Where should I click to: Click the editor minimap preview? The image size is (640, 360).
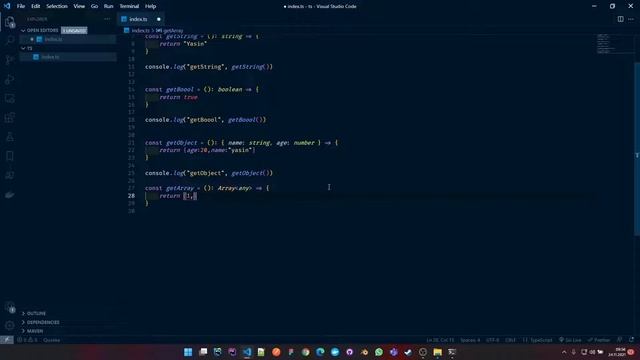[615, 44]
